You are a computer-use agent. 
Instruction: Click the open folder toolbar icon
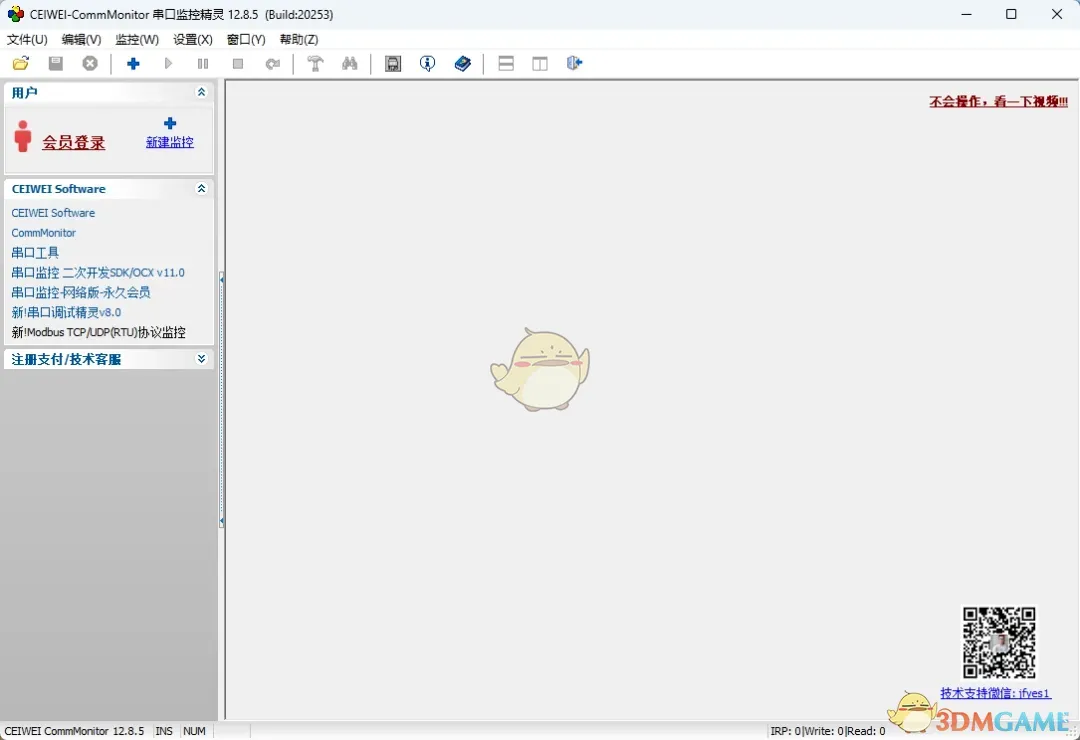pyautogui.click(x=20, y=64)
